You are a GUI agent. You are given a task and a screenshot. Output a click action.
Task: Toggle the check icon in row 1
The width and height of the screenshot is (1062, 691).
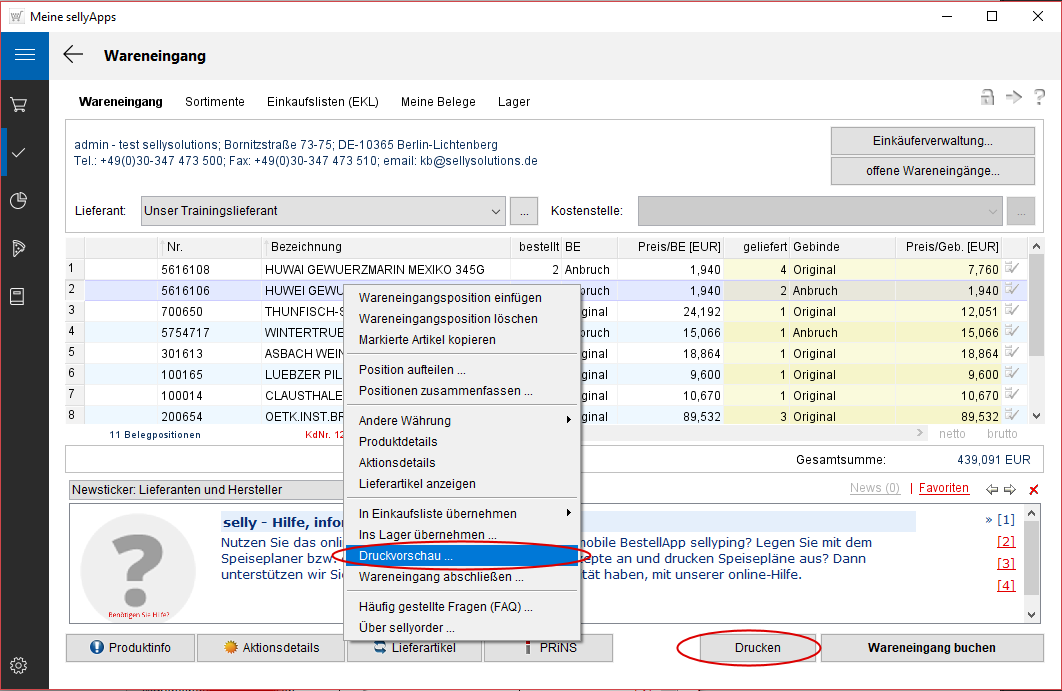click(x=1013, y=268)
